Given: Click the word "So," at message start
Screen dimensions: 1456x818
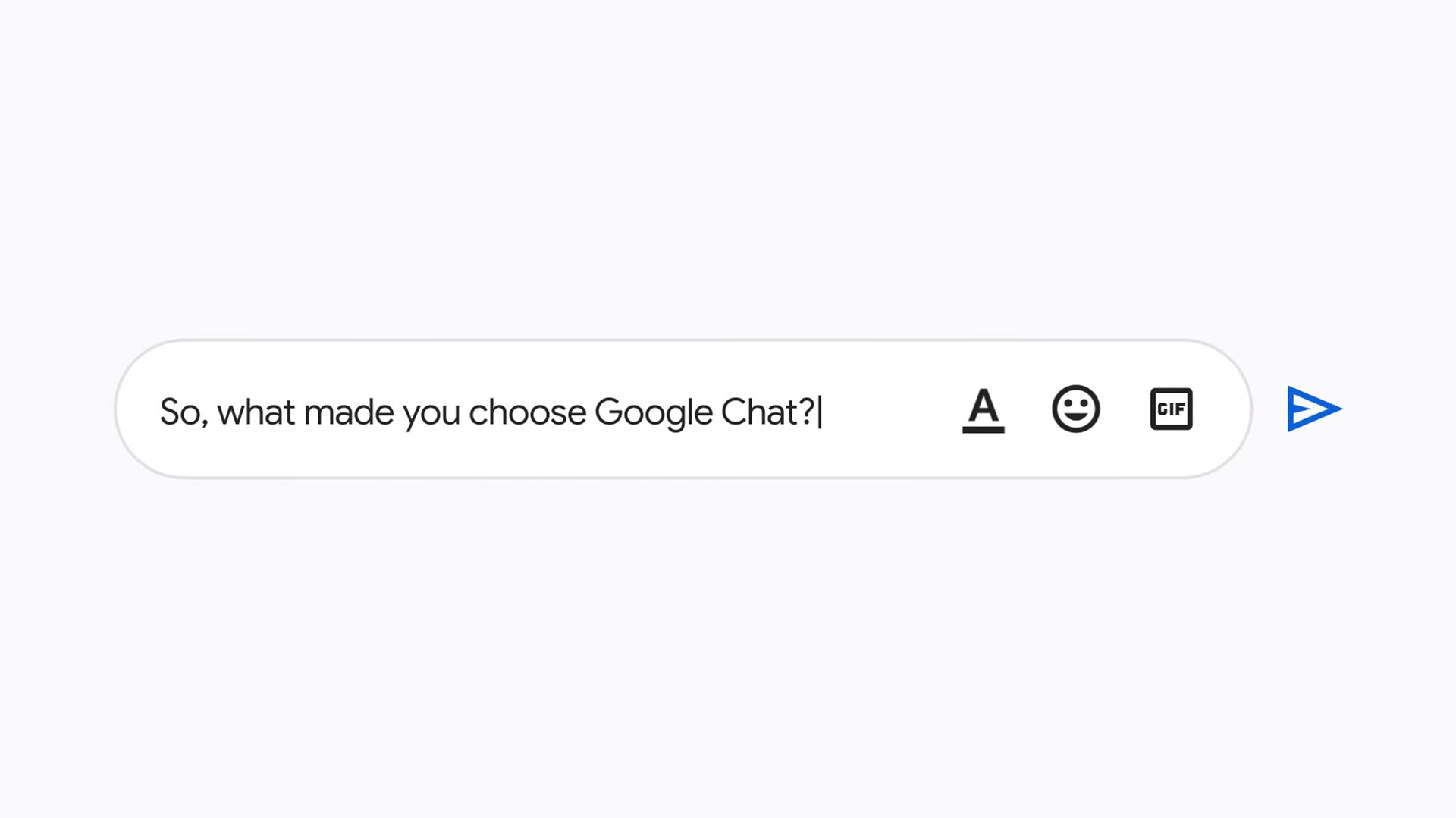Looking at the screenshot, I should coord(183,412).
